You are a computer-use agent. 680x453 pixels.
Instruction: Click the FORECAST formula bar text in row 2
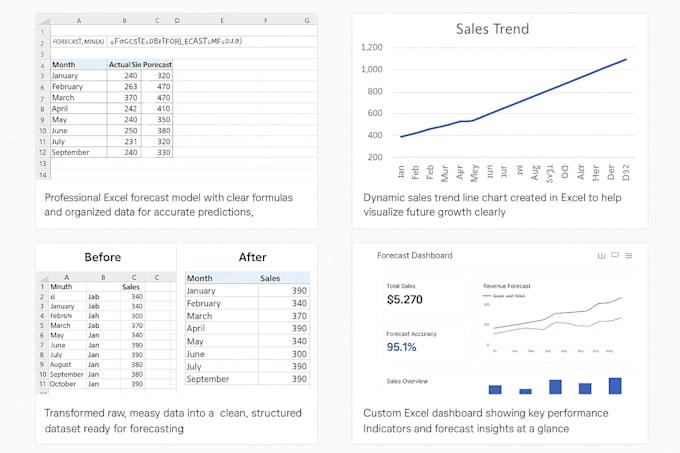coord(176,42)
